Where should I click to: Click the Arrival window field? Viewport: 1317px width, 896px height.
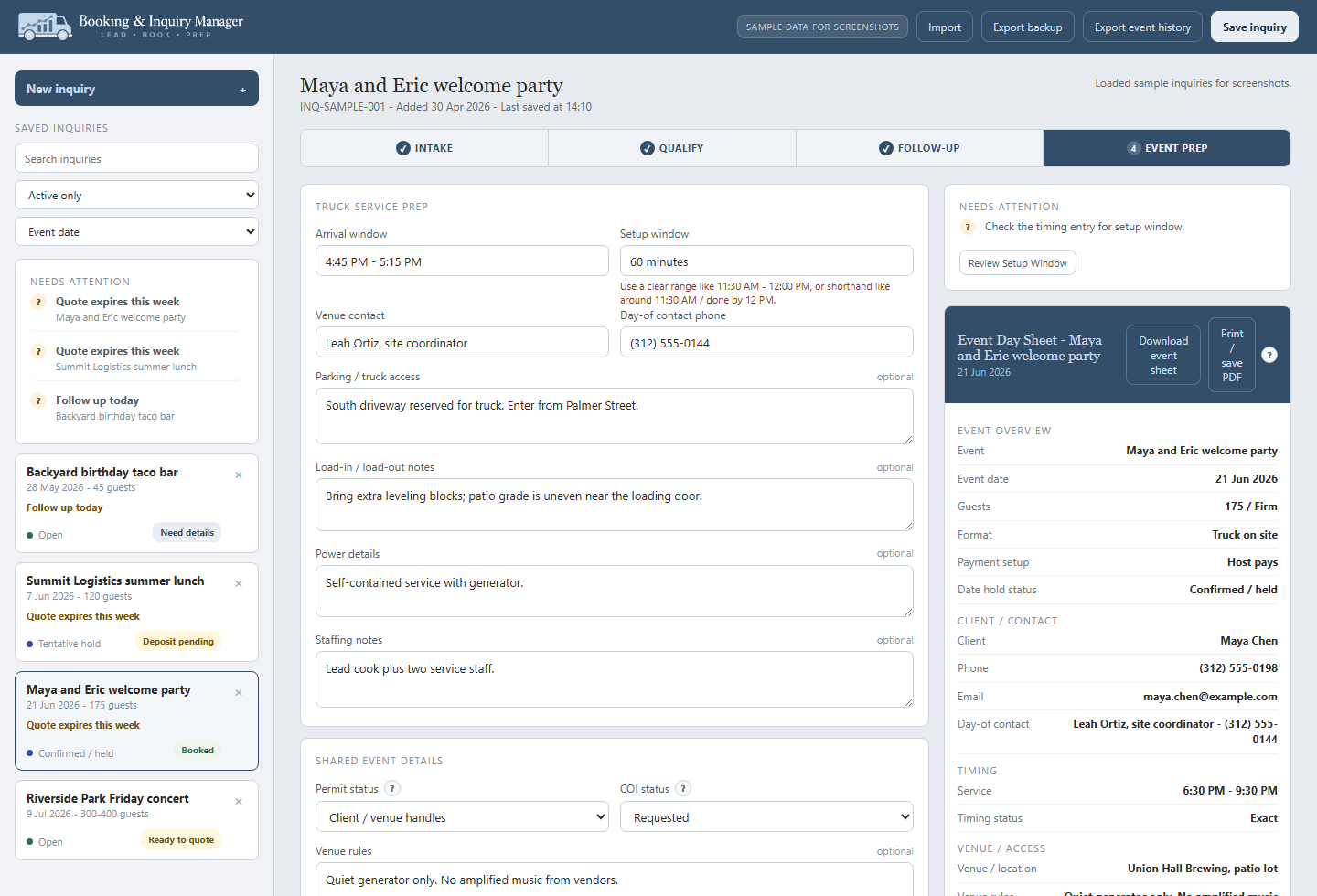(462, 261)
